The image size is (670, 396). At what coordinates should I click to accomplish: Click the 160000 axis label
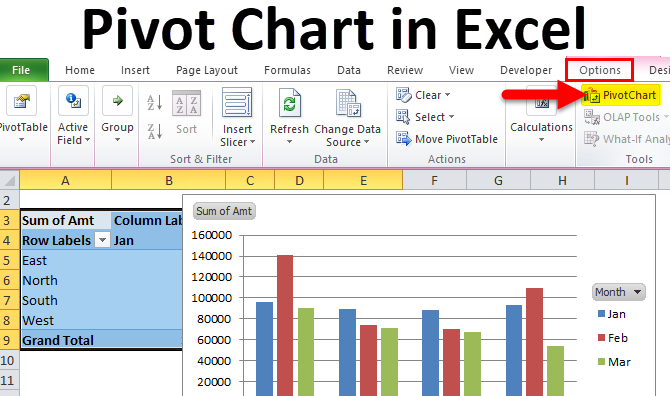[212, 235]
